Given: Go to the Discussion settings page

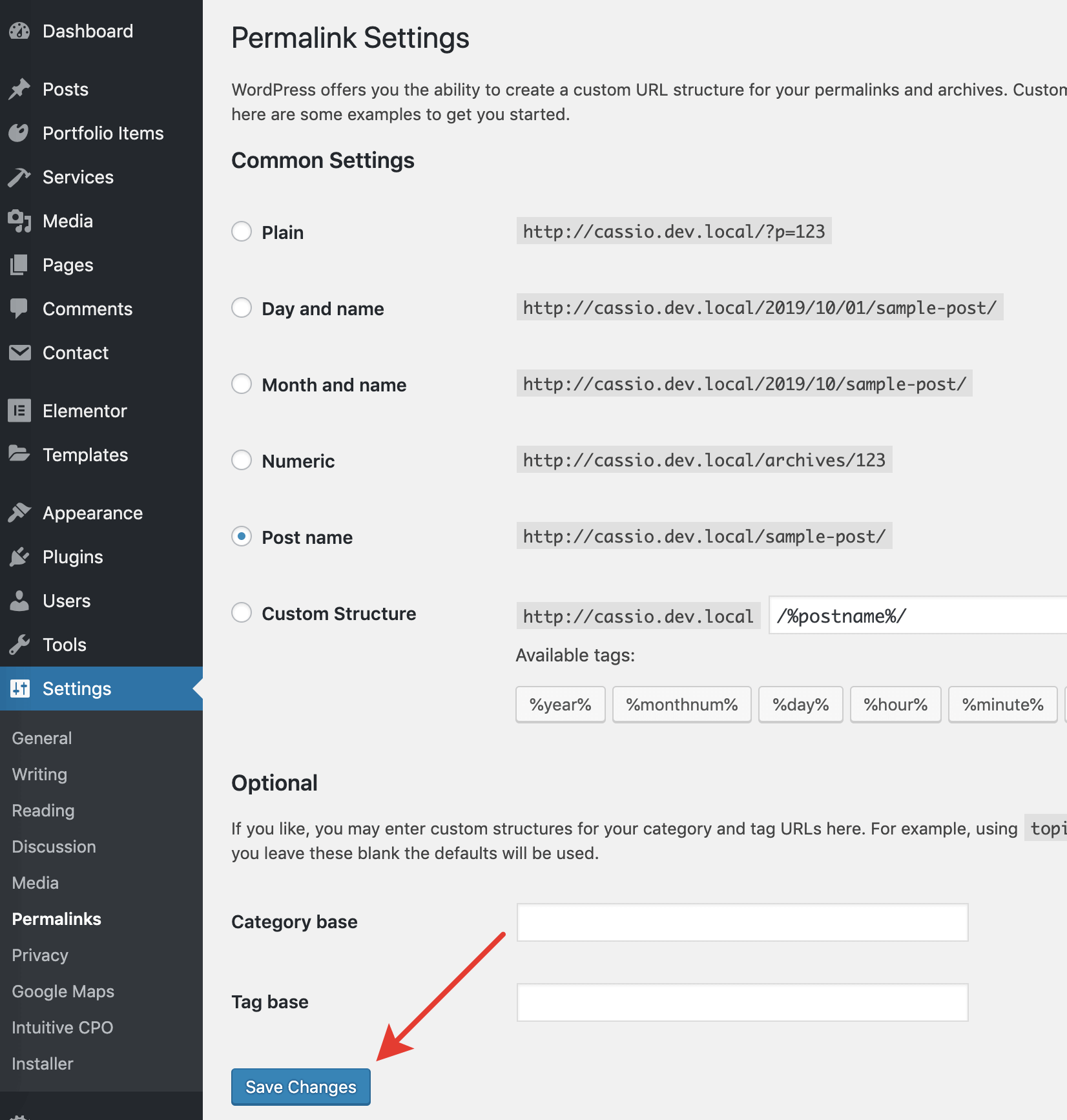Looking at the screenshot, I should point(54,847).
